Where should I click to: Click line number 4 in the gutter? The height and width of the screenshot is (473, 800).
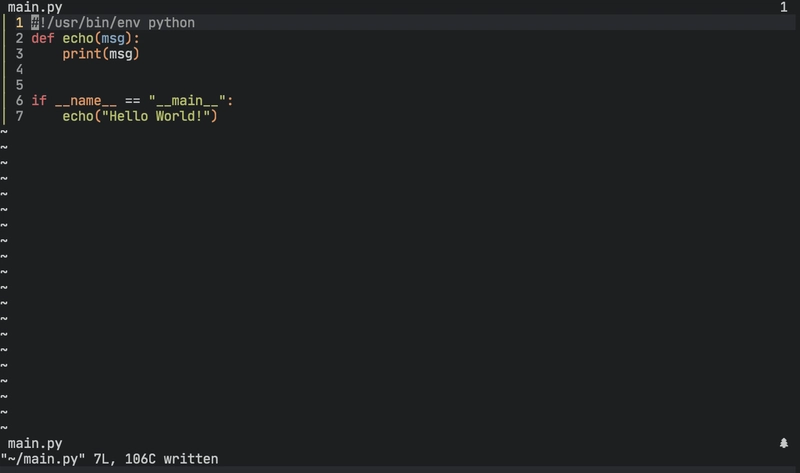click(19, 69)
